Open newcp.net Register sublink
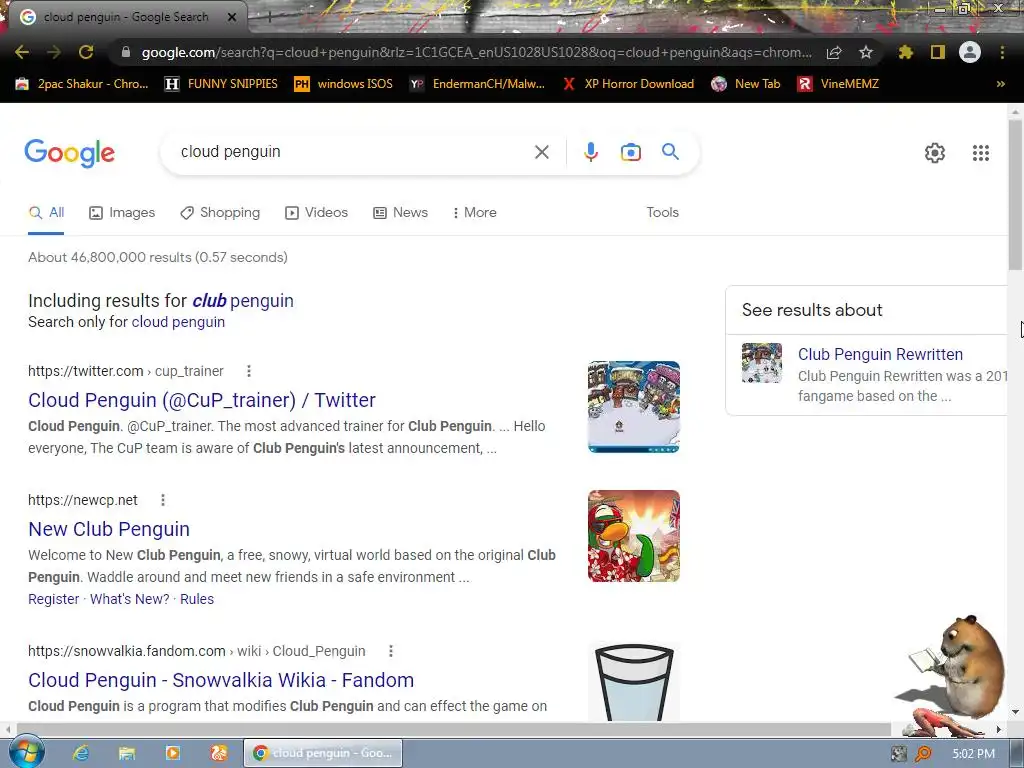1024x768 pixels. pos(54,599)
